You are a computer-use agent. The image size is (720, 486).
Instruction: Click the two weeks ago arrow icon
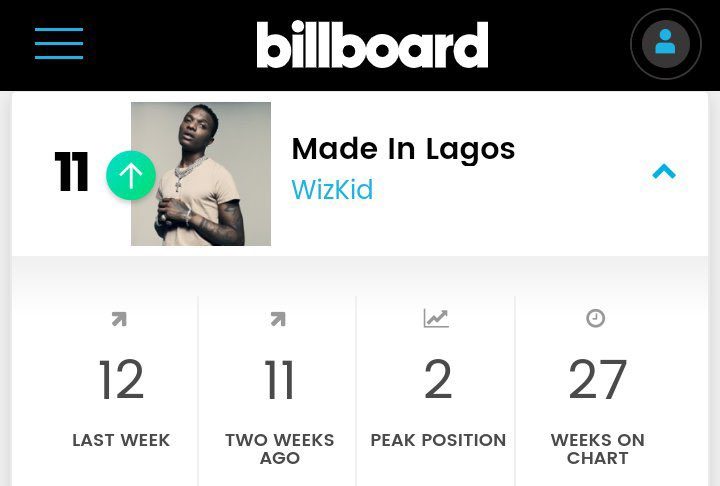[278, 319]
